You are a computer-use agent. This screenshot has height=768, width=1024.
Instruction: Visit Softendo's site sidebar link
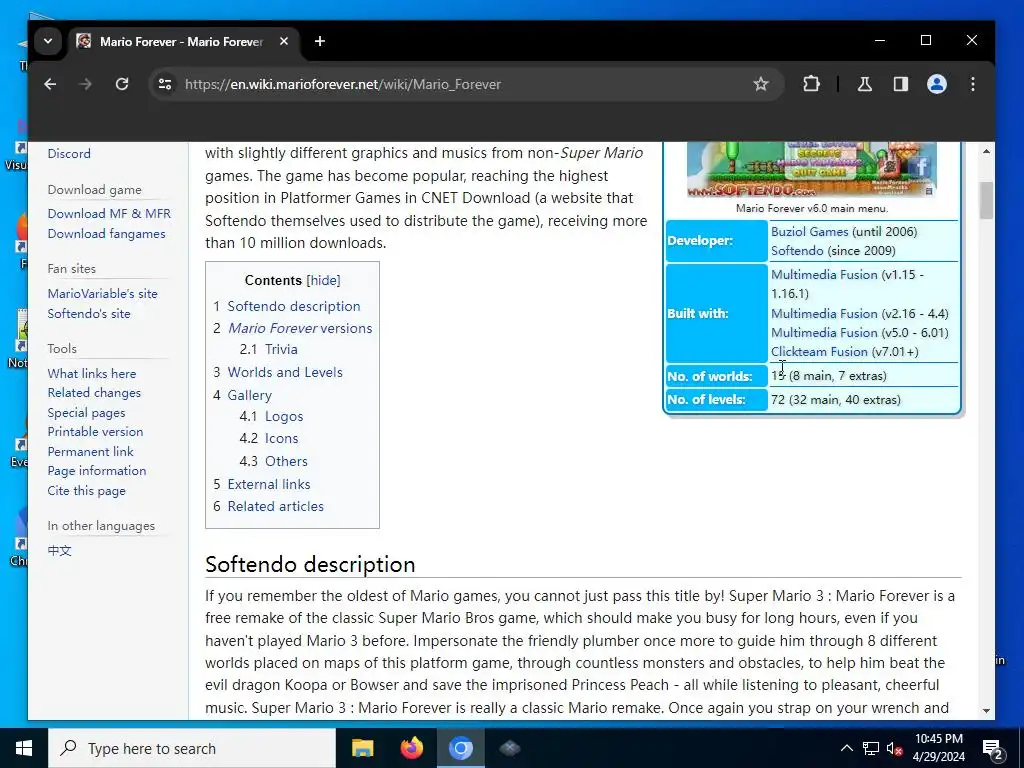point(89,313)
